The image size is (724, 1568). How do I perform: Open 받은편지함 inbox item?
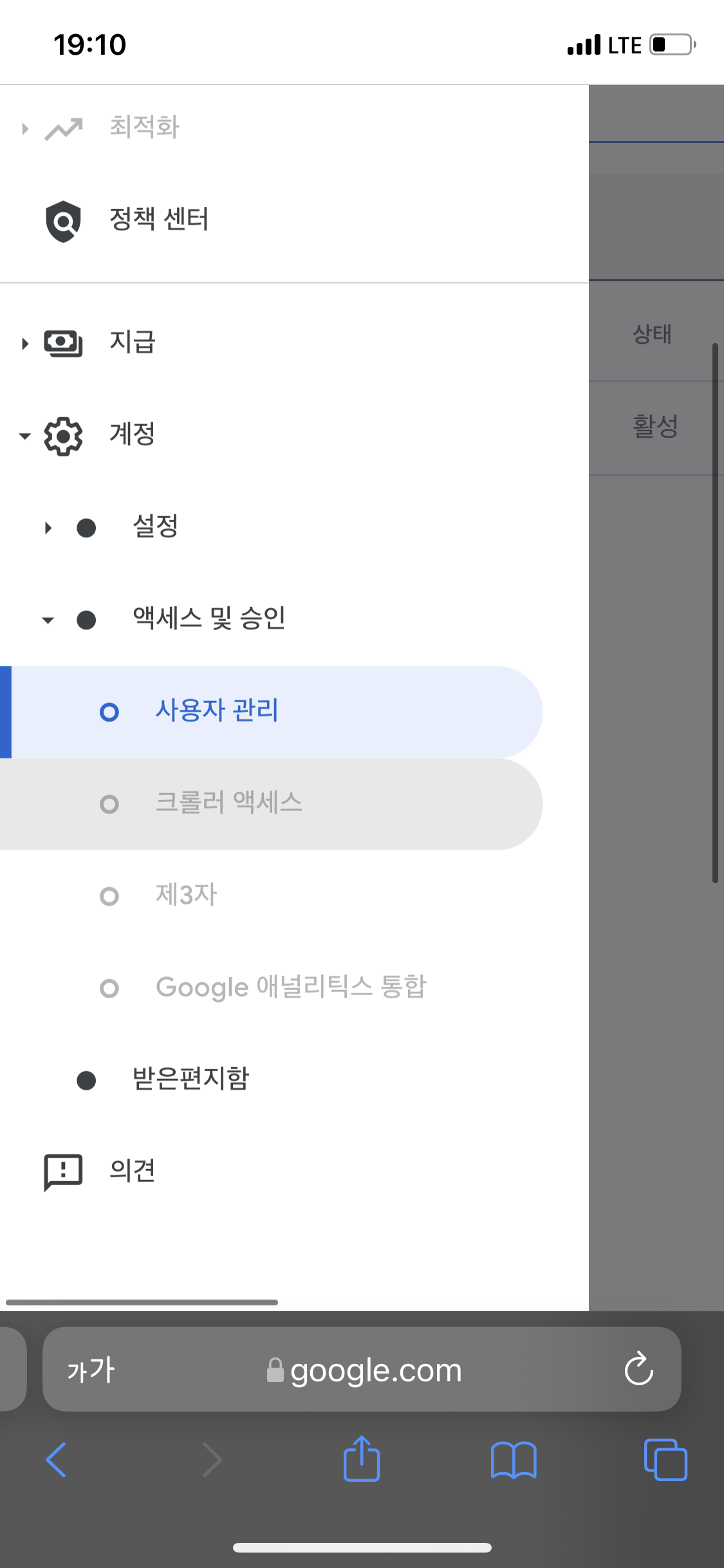click(x=190, y=1079)
